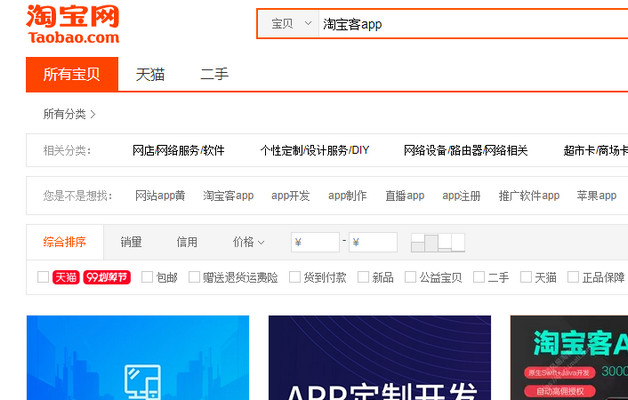Enable the 包邮 free shipping checkbox

click(147, 277)
